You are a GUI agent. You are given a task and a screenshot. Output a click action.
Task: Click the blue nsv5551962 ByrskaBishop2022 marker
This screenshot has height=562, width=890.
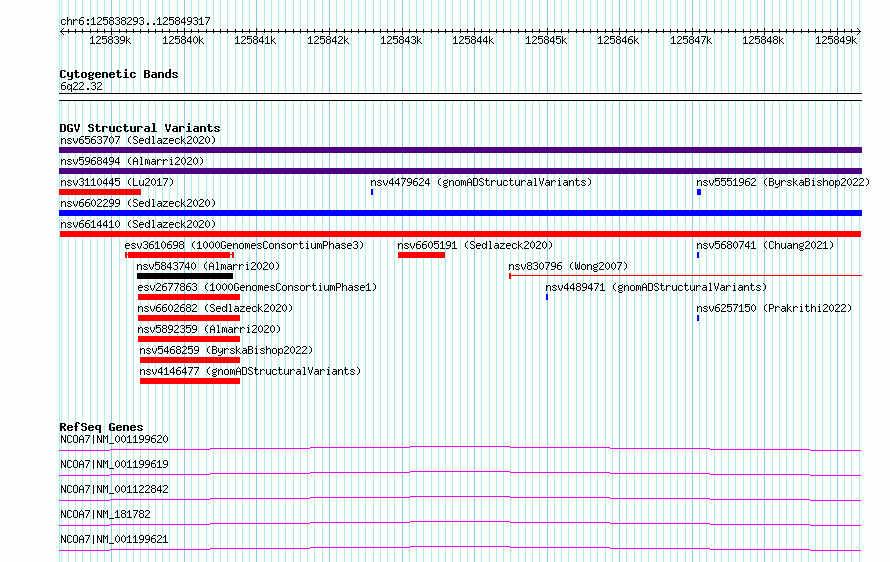pyautogui.click(x=699, y=192)
